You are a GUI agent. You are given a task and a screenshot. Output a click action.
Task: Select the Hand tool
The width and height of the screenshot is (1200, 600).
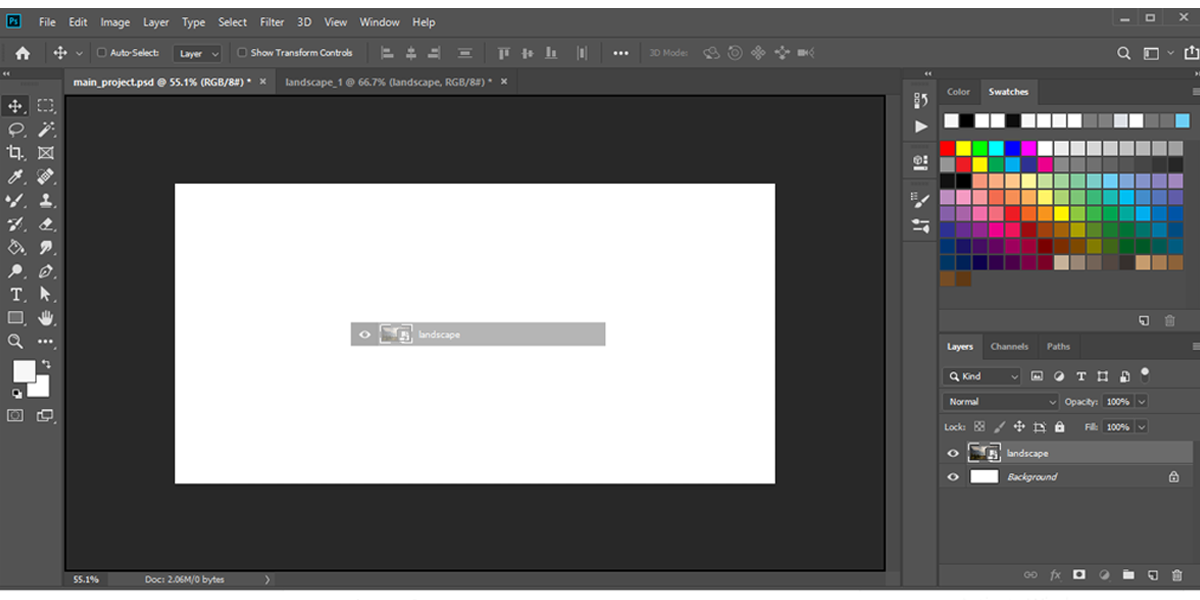pyautogui.click(x=46, y=318)
